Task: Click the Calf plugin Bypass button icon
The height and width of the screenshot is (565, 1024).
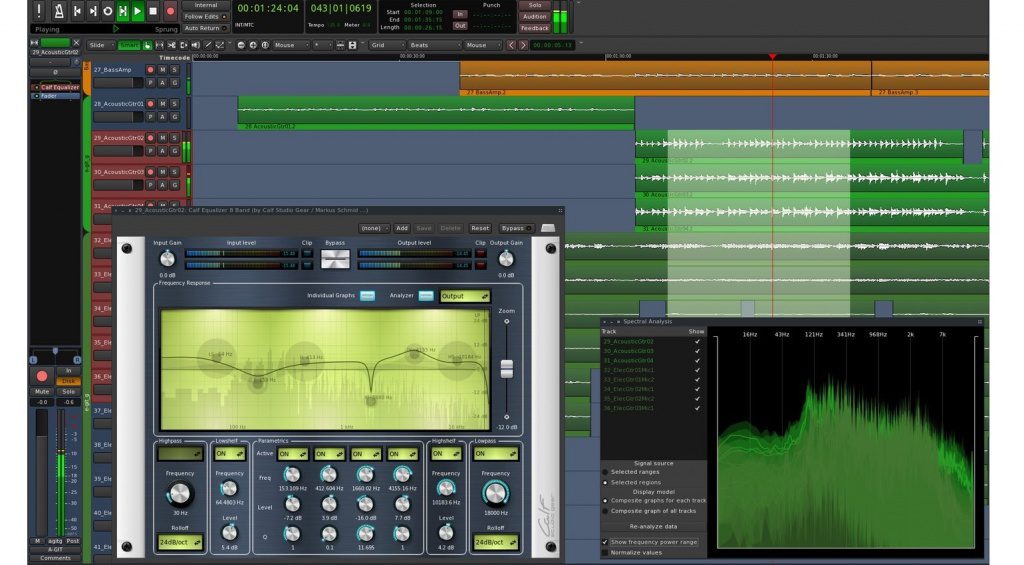Action: 335,259
